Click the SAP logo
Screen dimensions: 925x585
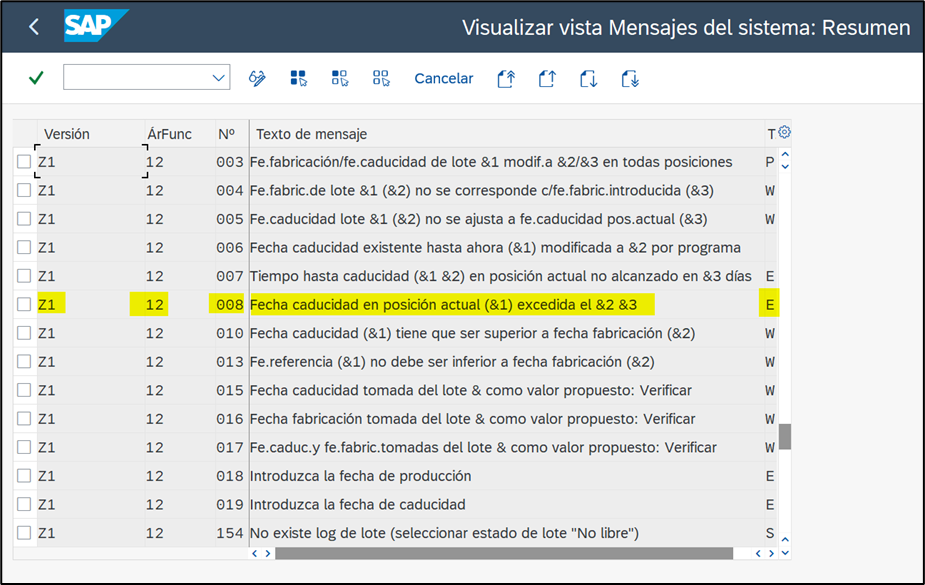[96, 25]
